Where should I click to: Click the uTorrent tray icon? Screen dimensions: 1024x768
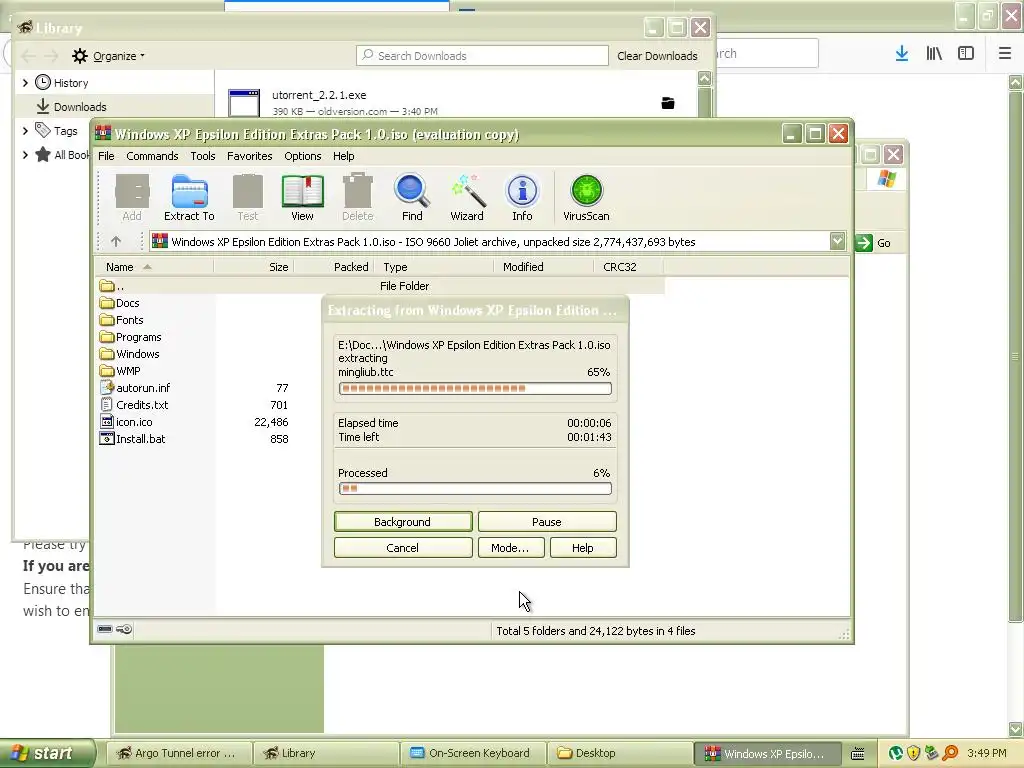(x=896, y=753)
